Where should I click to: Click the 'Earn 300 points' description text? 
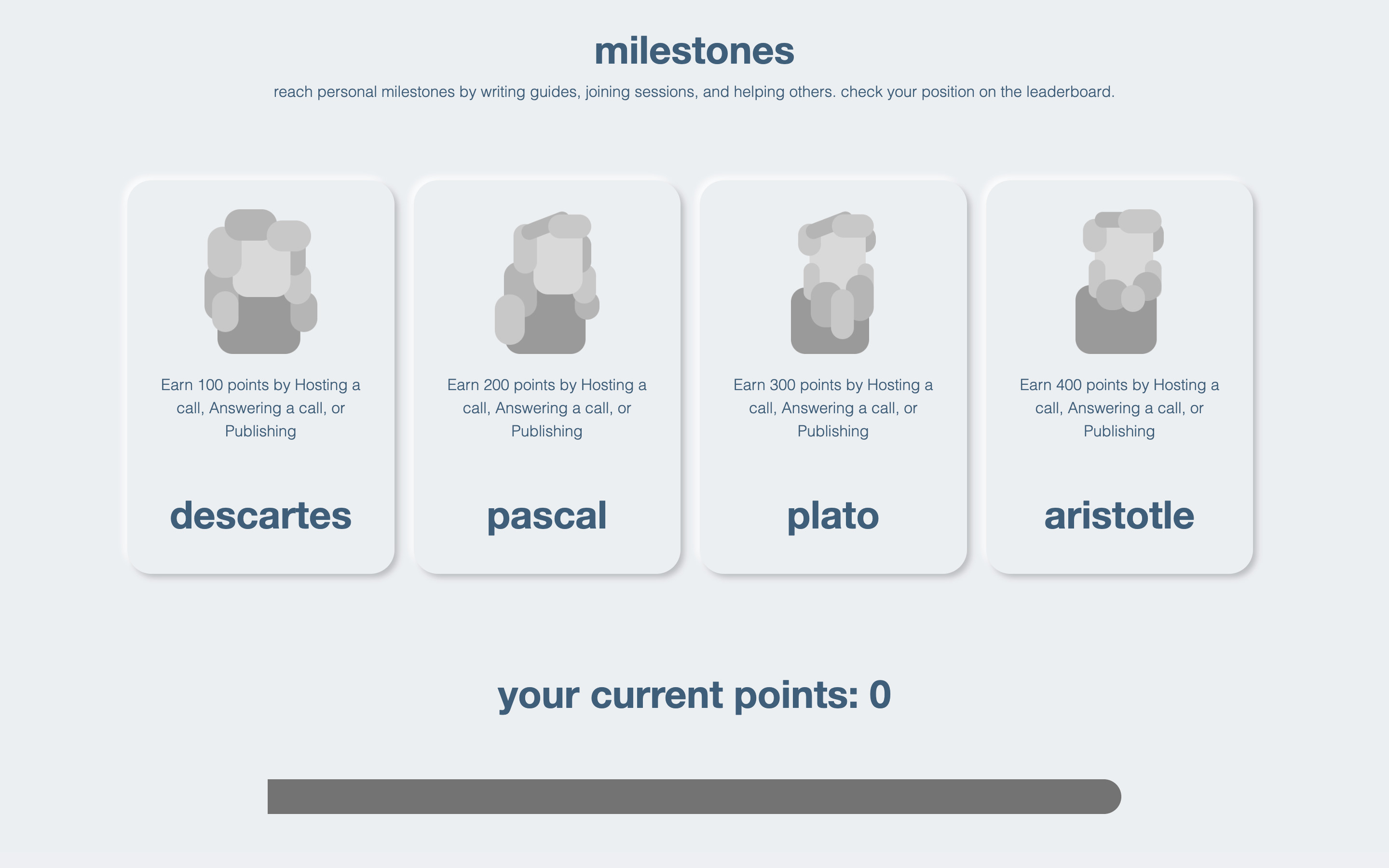[x=833, y=407]
